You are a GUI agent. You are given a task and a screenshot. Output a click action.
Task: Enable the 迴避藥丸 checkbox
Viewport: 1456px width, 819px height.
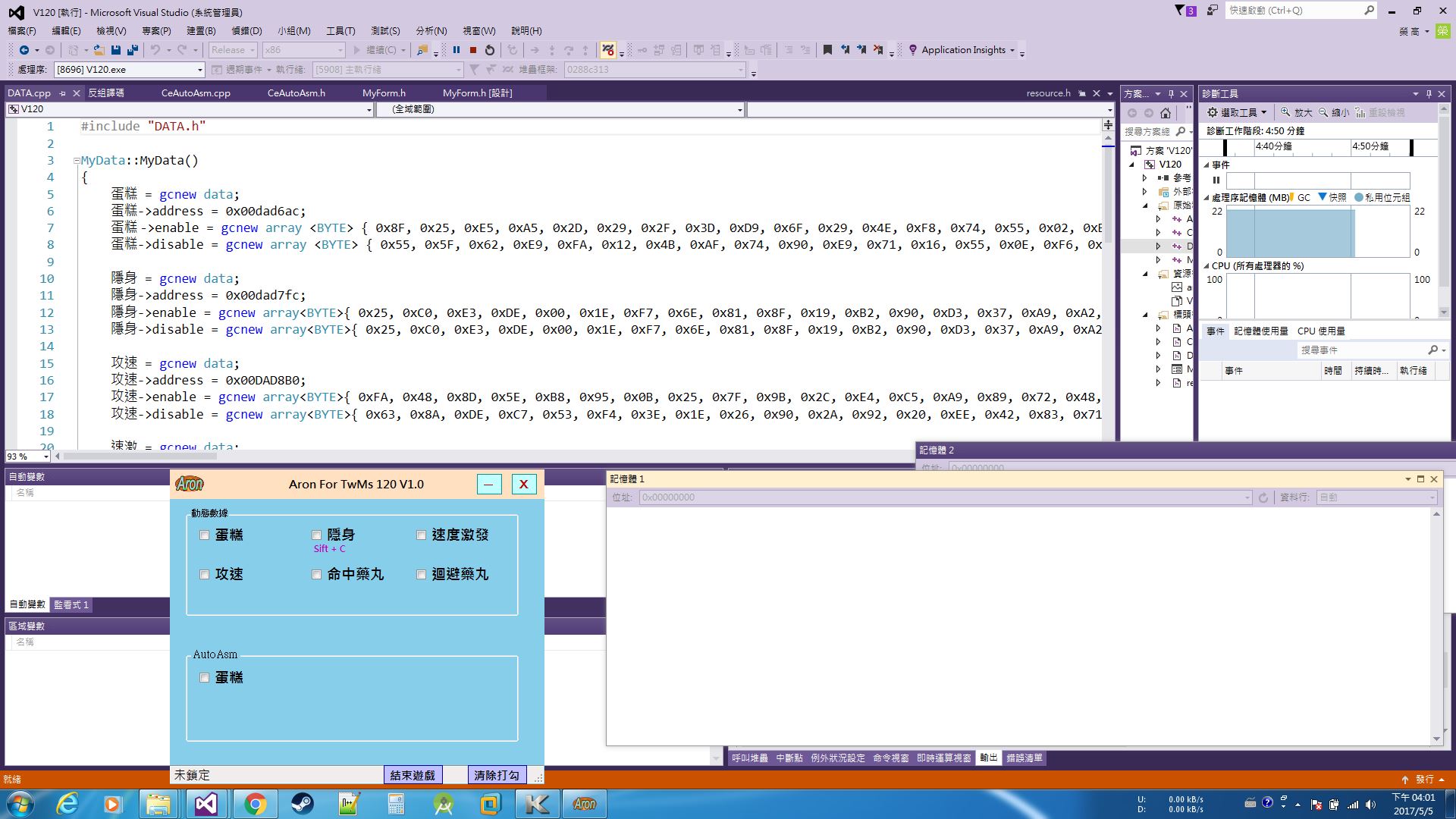click(421, 575)
